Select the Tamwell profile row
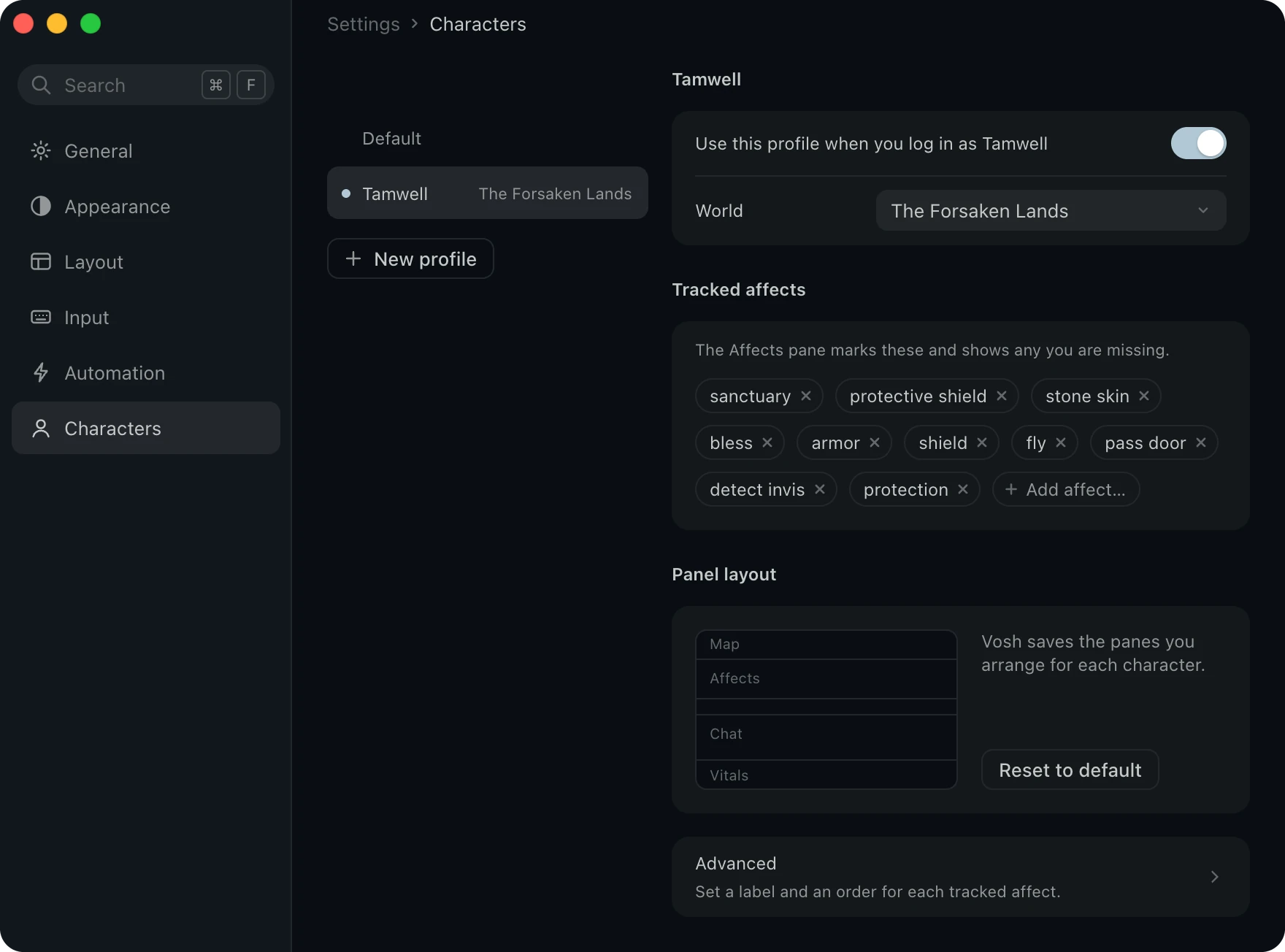The width and height of the screenshot is (1285, 952). tap(488, 193)
